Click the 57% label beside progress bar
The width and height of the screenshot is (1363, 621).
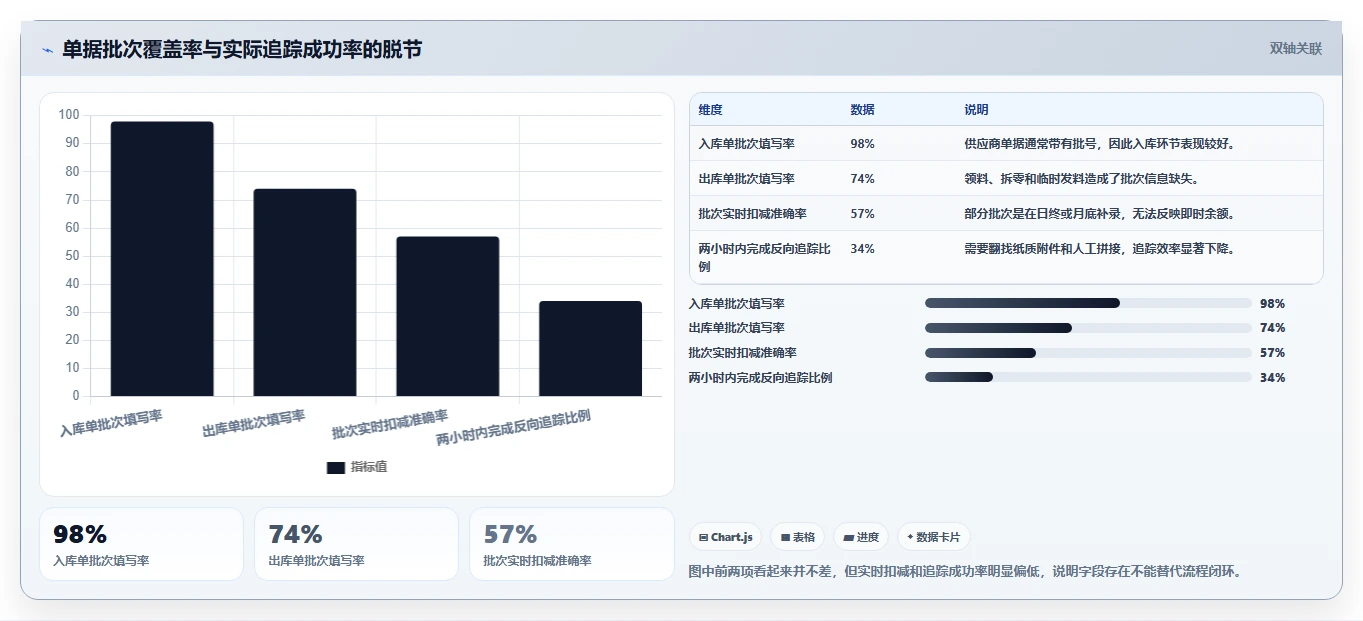tap(1272, 353)
